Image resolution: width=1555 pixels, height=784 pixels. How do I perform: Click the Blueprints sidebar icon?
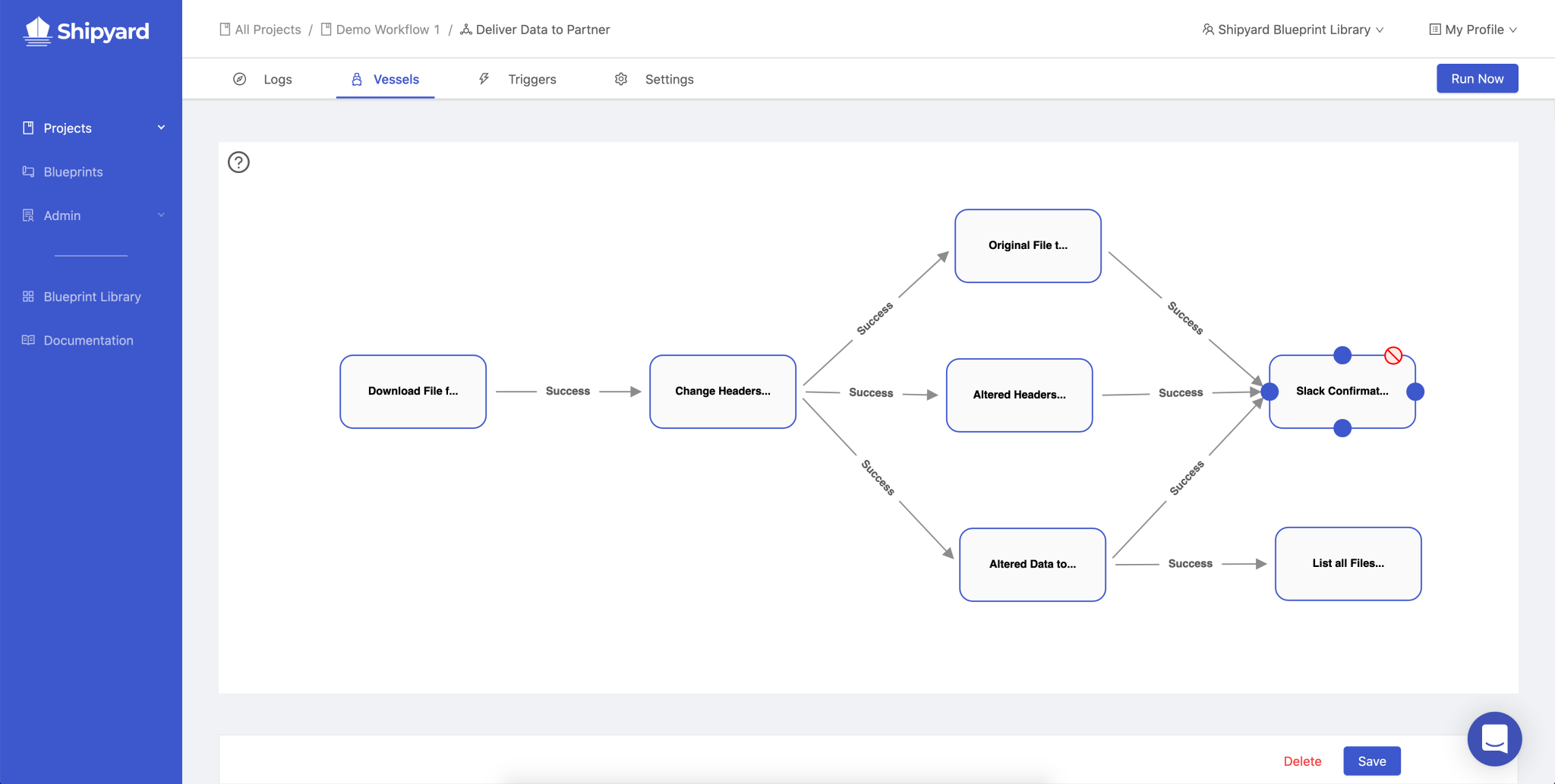[28, 172]
